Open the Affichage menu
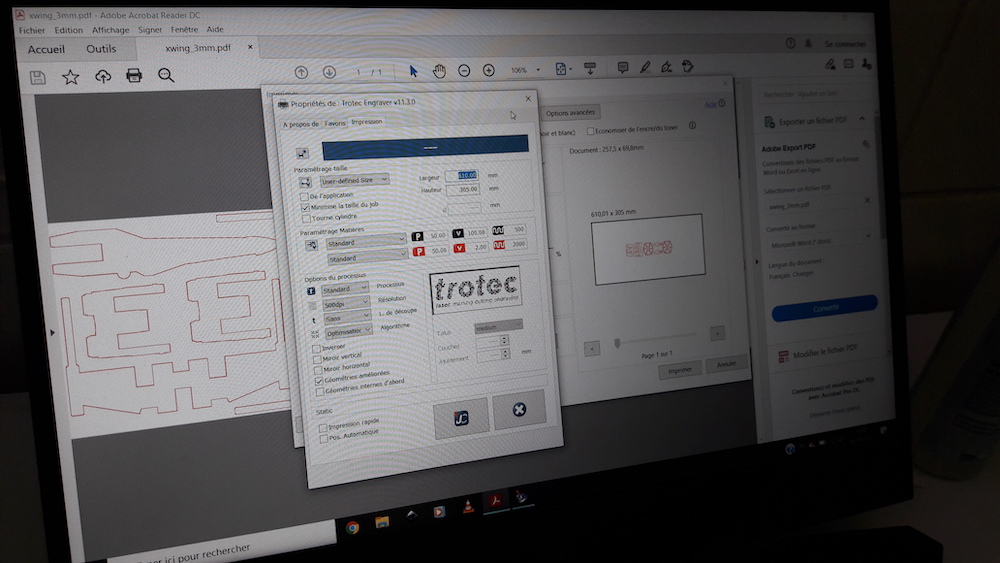 (110, 30)
